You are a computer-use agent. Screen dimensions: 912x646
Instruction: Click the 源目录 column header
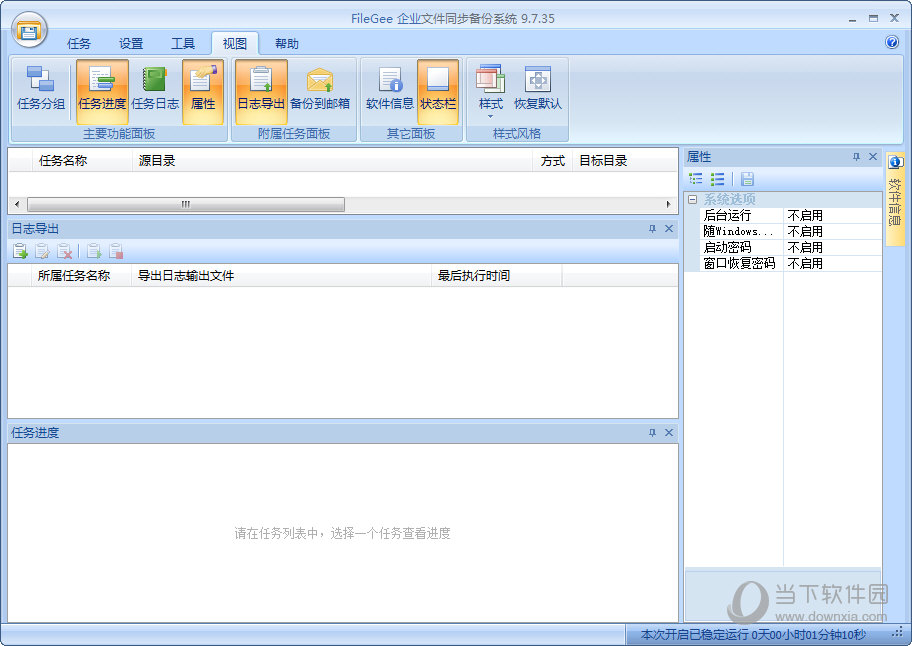click(x=332, y=160)
